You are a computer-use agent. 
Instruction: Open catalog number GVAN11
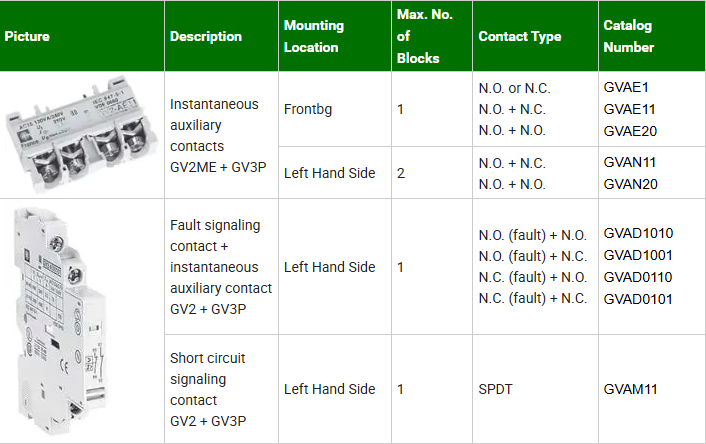pyautogui.click(x=631, y=162)
